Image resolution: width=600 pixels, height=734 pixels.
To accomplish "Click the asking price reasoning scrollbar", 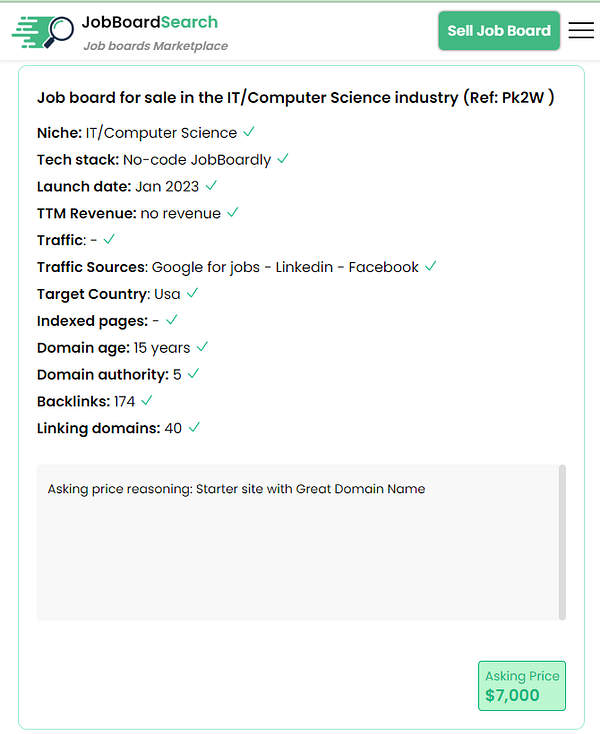I will 562,542.
